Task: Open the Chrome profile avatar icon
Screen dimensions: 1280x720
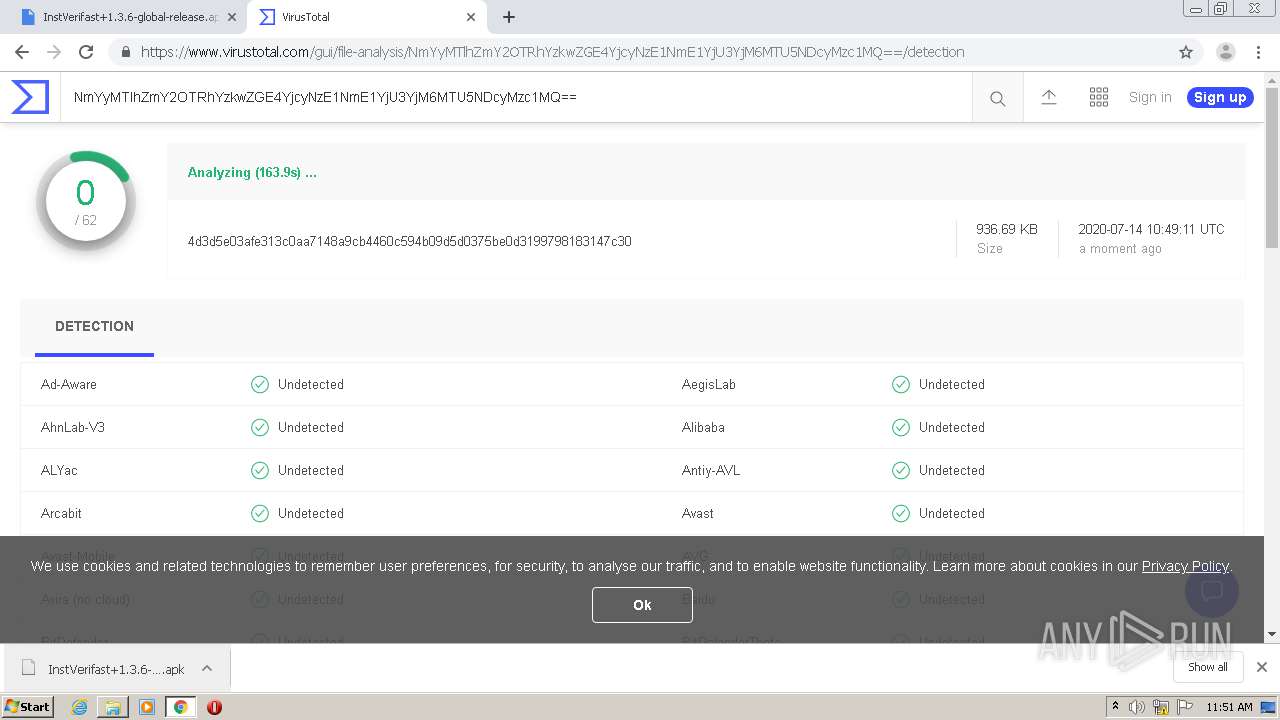Action: (x=1225, y=52)
